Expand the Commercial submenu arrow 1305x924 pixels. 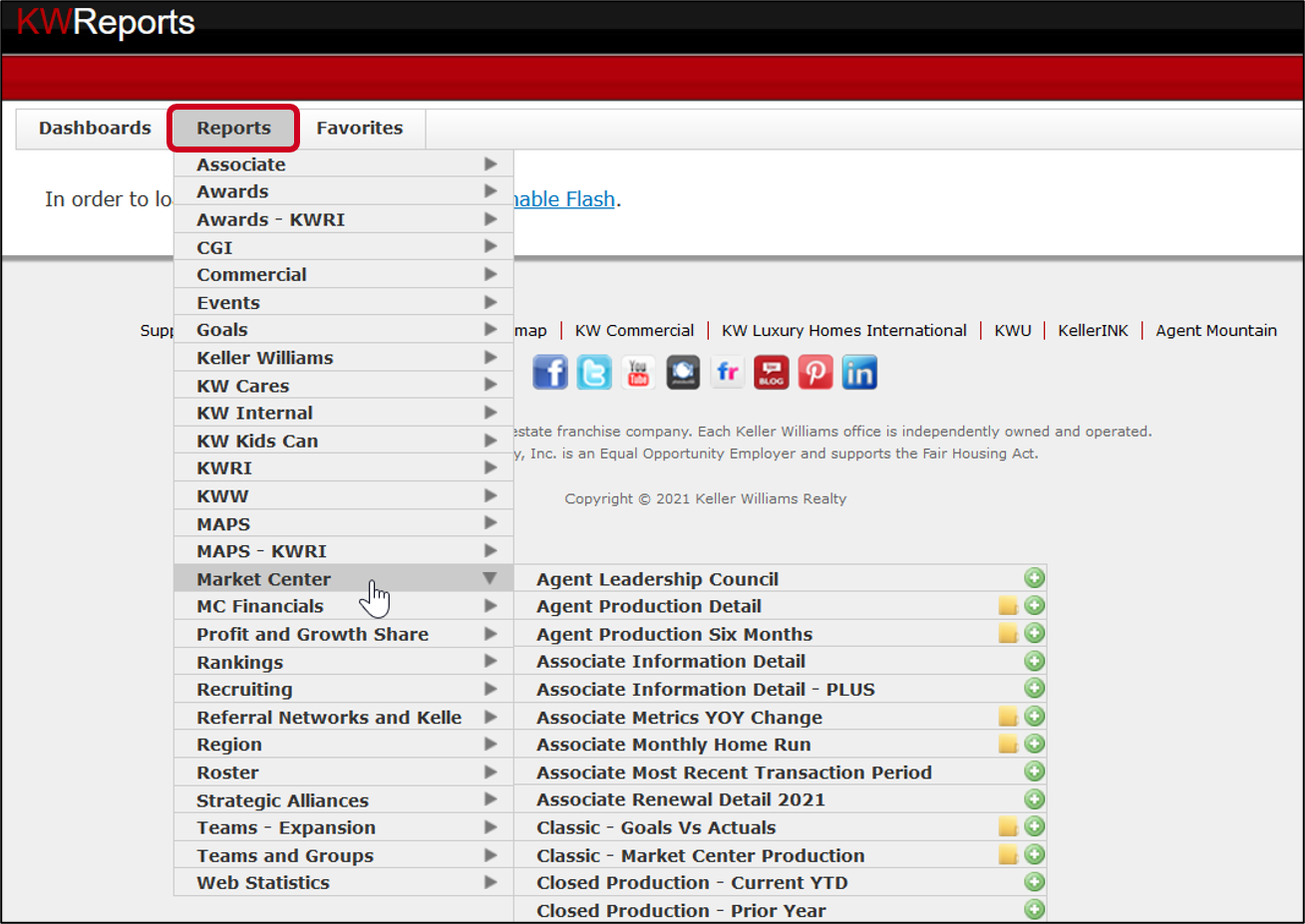coord(490,274)
